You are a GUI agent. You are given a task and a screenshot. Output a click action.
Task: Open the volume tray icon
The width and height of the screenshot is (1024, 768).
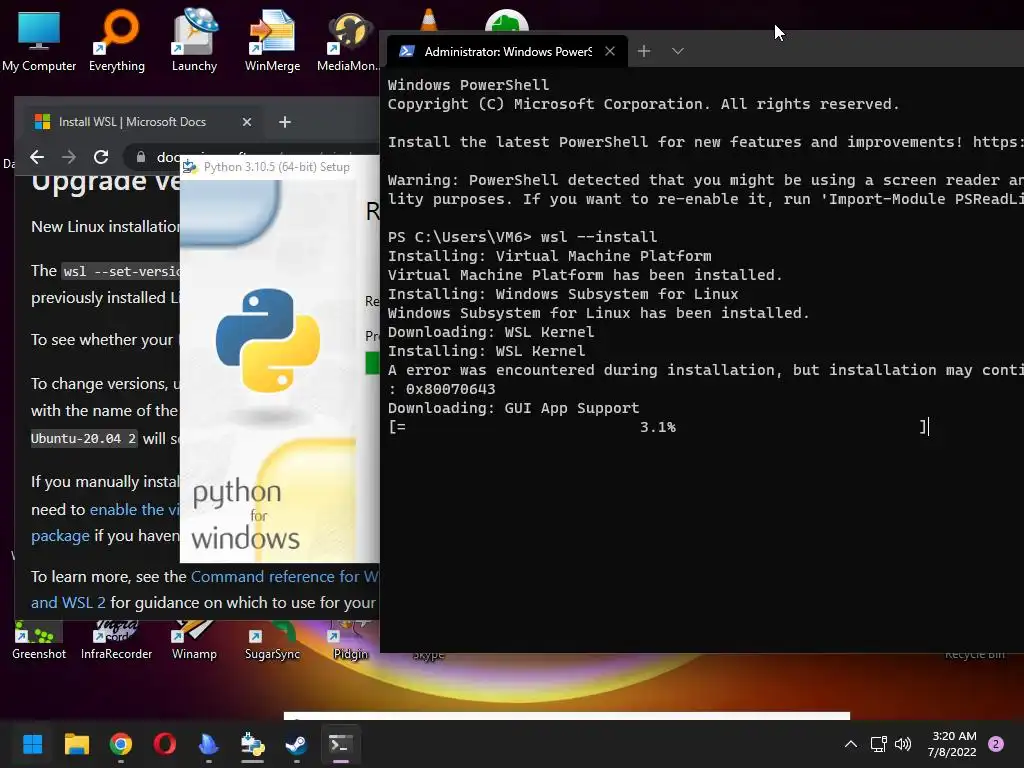click(x=903, y=744)
